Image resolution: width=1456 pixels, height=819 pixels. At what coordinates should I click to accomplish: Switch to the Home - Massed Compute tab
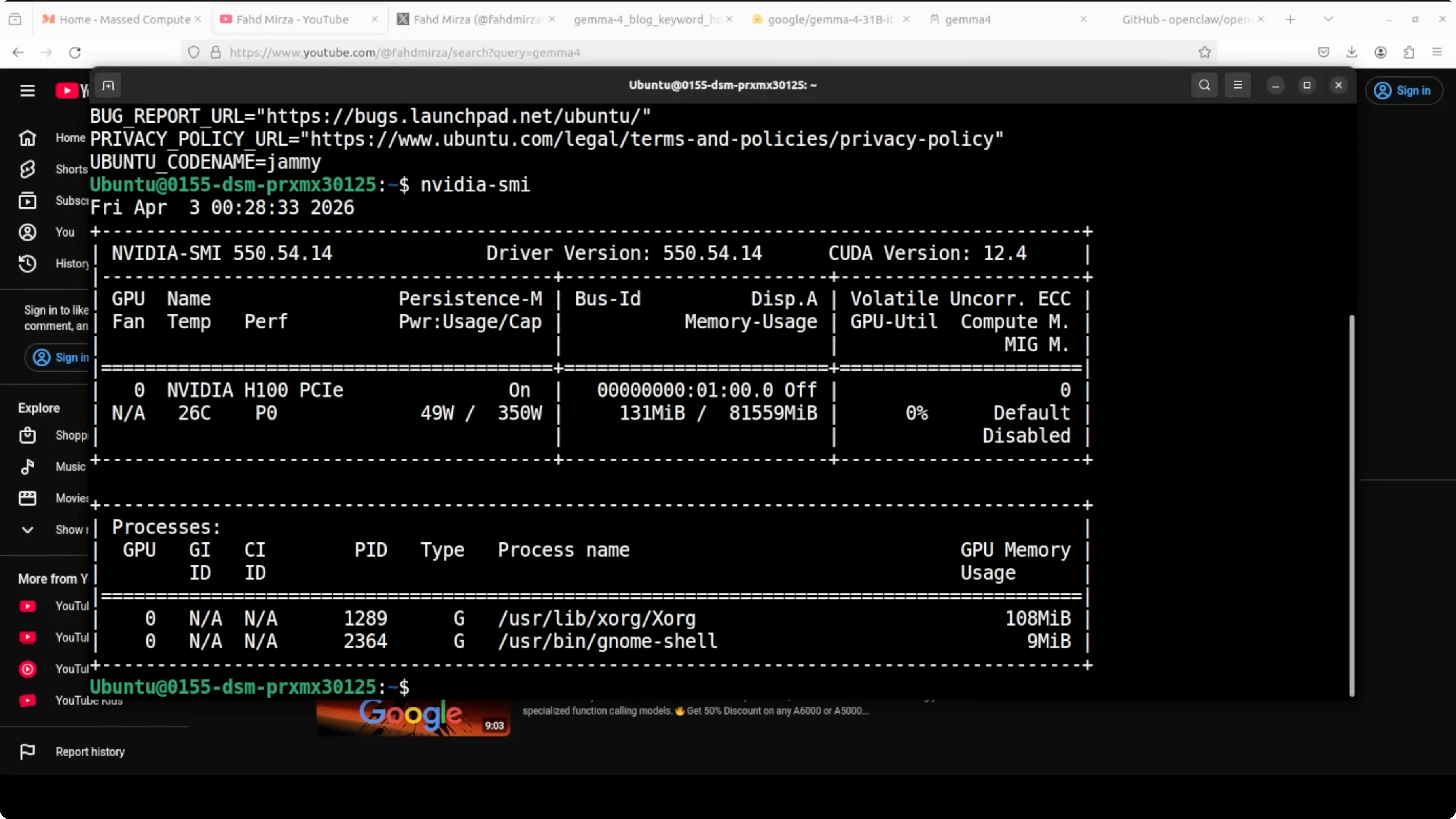coord(124,19)
